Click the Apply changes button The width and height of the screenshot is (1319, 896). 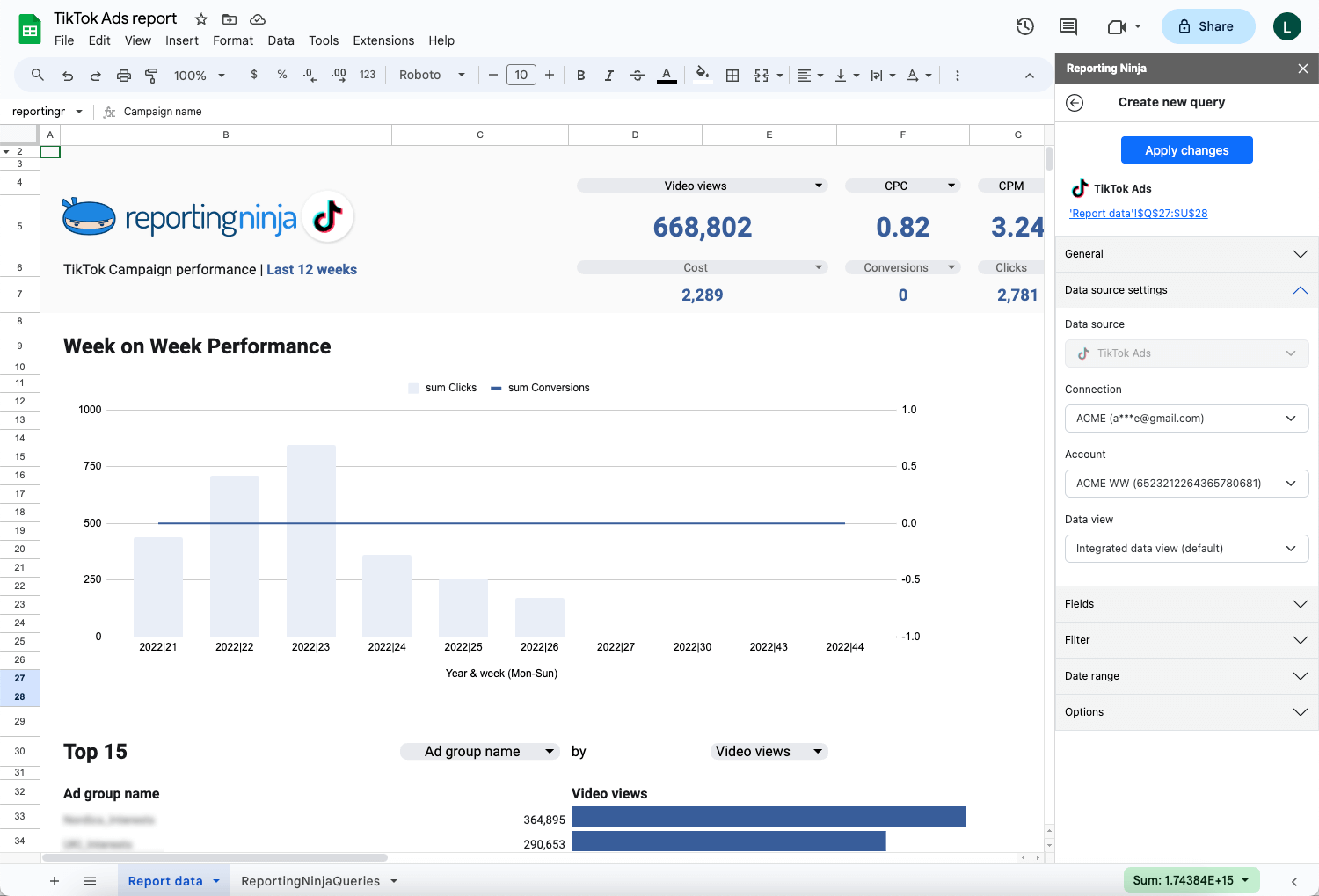click(1186, 150)
